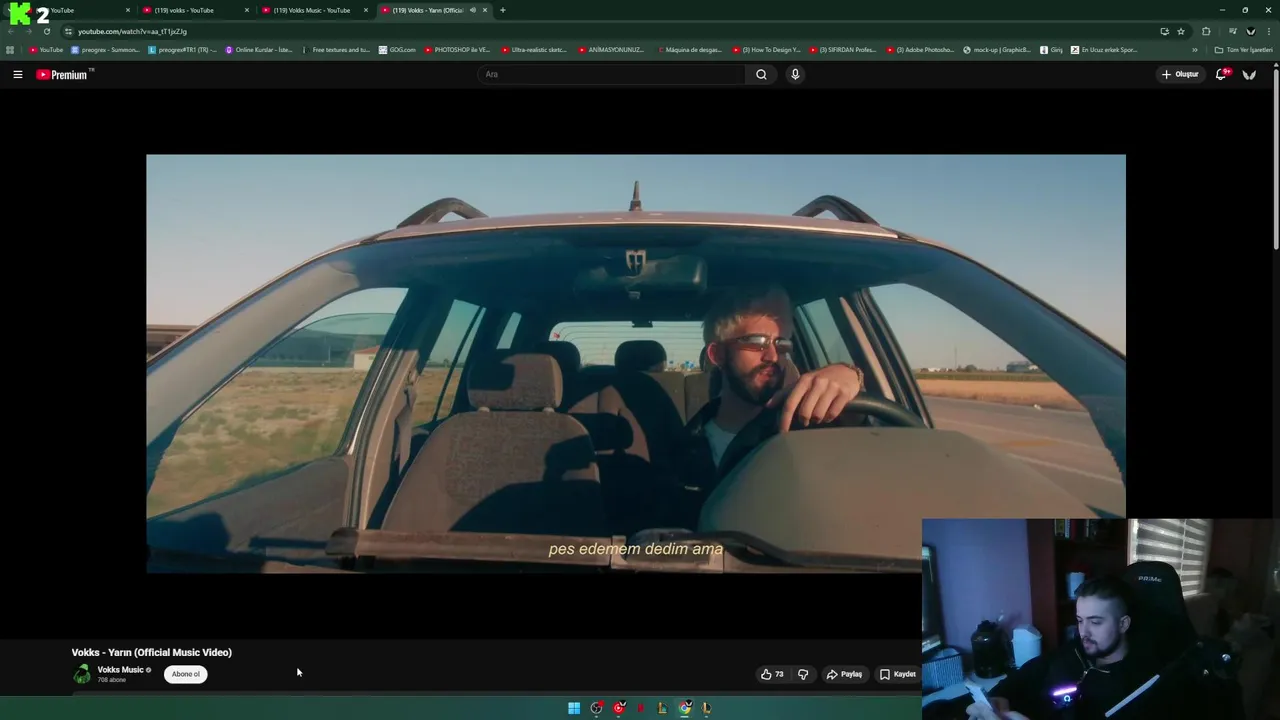Image resolution: width=1280 pixels, height=720 pixels.
Task: Open the Chrome icon in the taskbar
Action: (685, 708)
